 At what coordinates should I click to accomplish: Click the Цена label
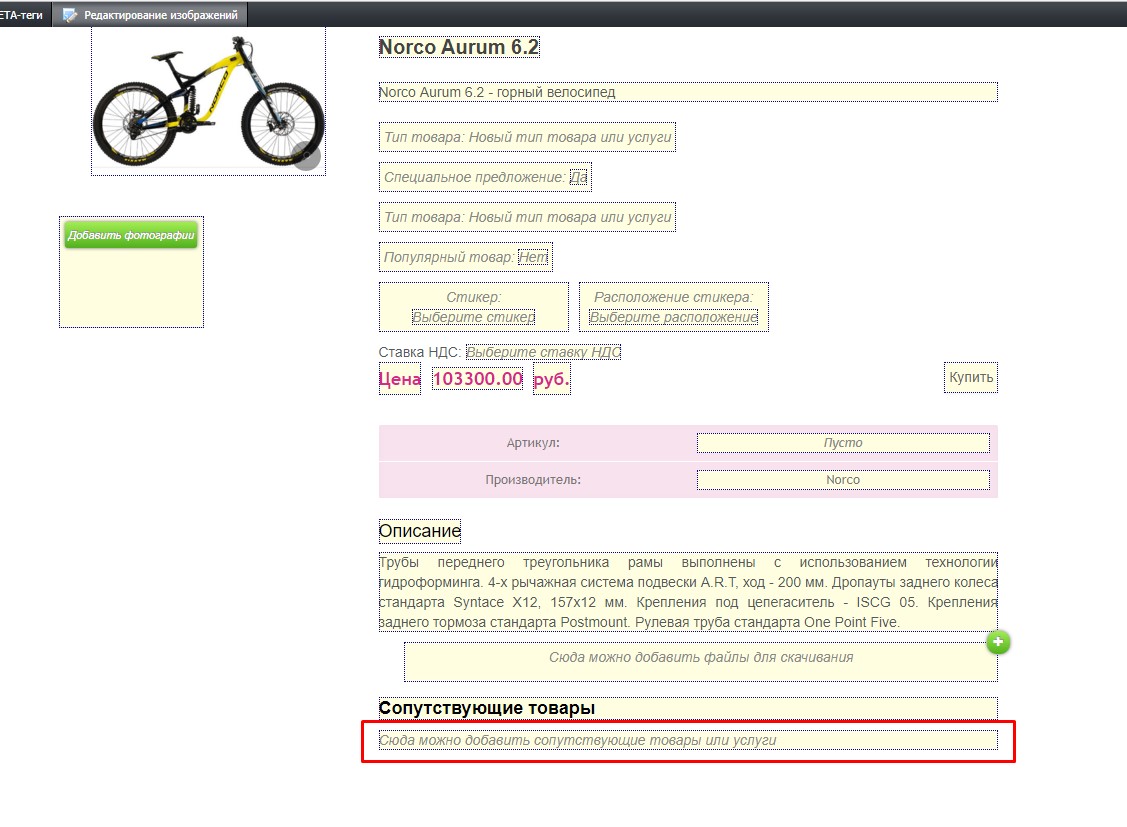(x=400, y=379)
